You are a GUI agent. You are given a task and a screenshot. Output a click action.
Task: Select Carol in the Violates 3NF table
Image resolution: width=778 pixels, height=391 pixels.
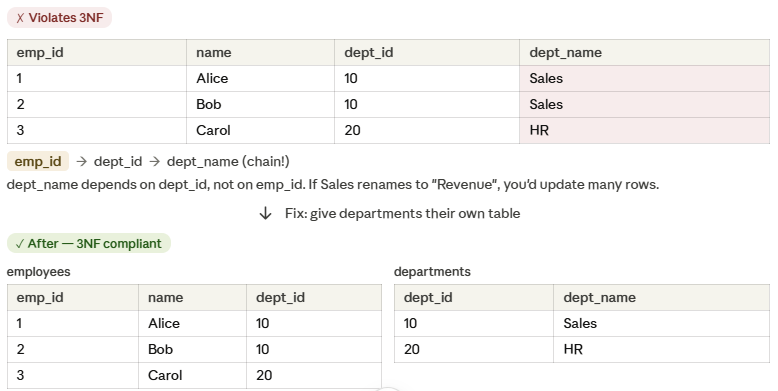click(260, 130)
